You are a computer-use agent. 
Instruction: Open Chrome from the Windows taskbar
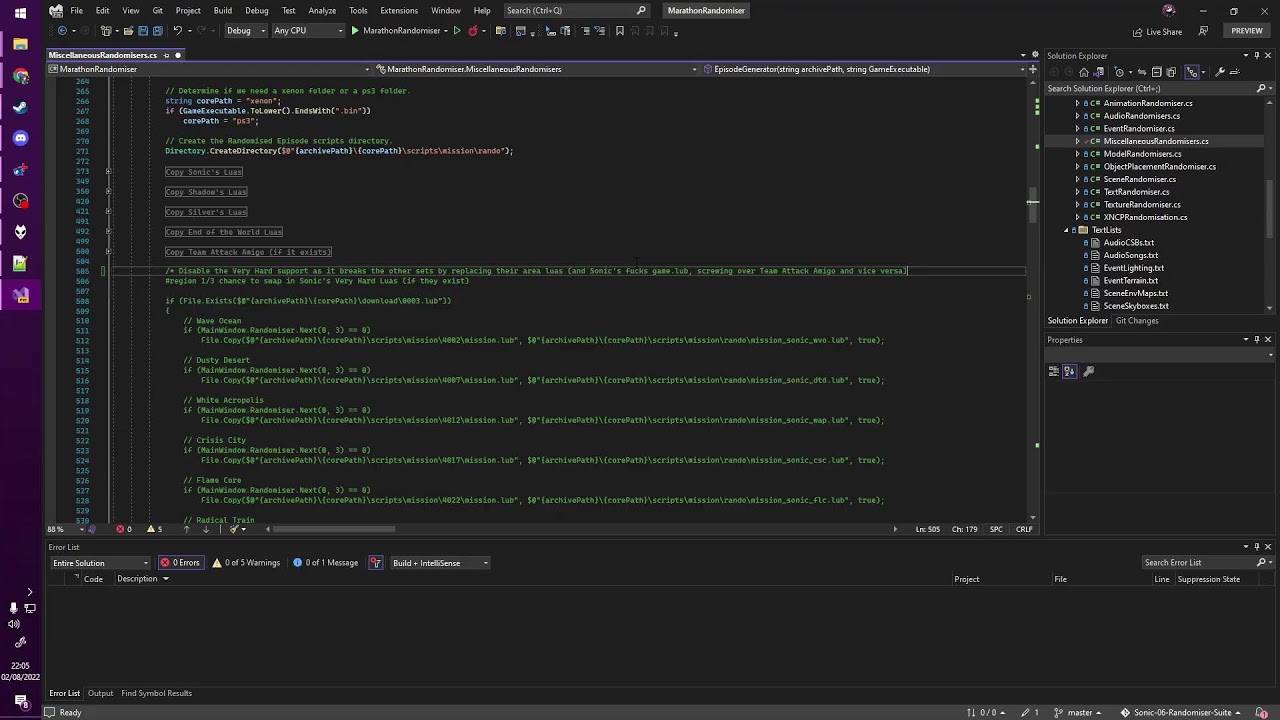[21, 76]
